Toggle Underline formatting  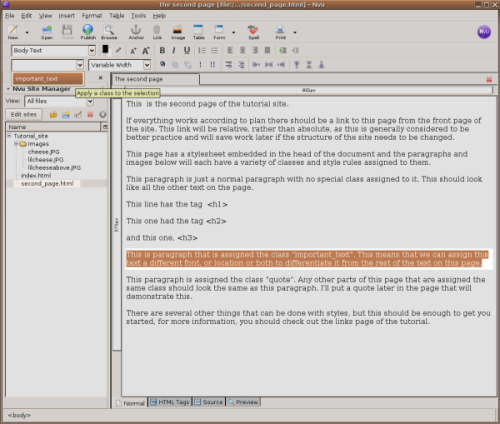[x=187, y=50]
